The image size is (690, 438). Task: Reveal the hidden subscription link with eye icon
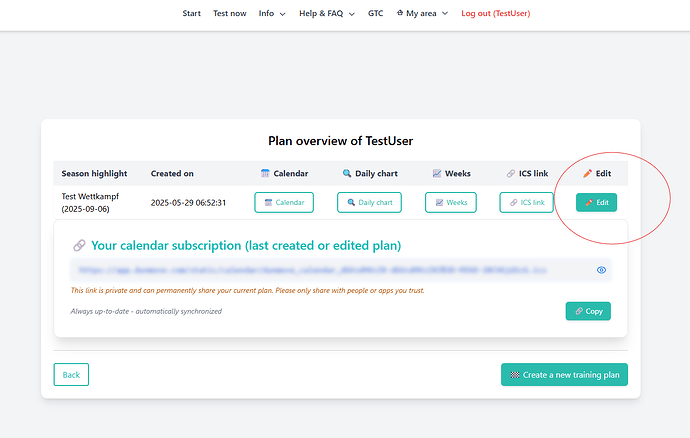(x=602, y=270)
